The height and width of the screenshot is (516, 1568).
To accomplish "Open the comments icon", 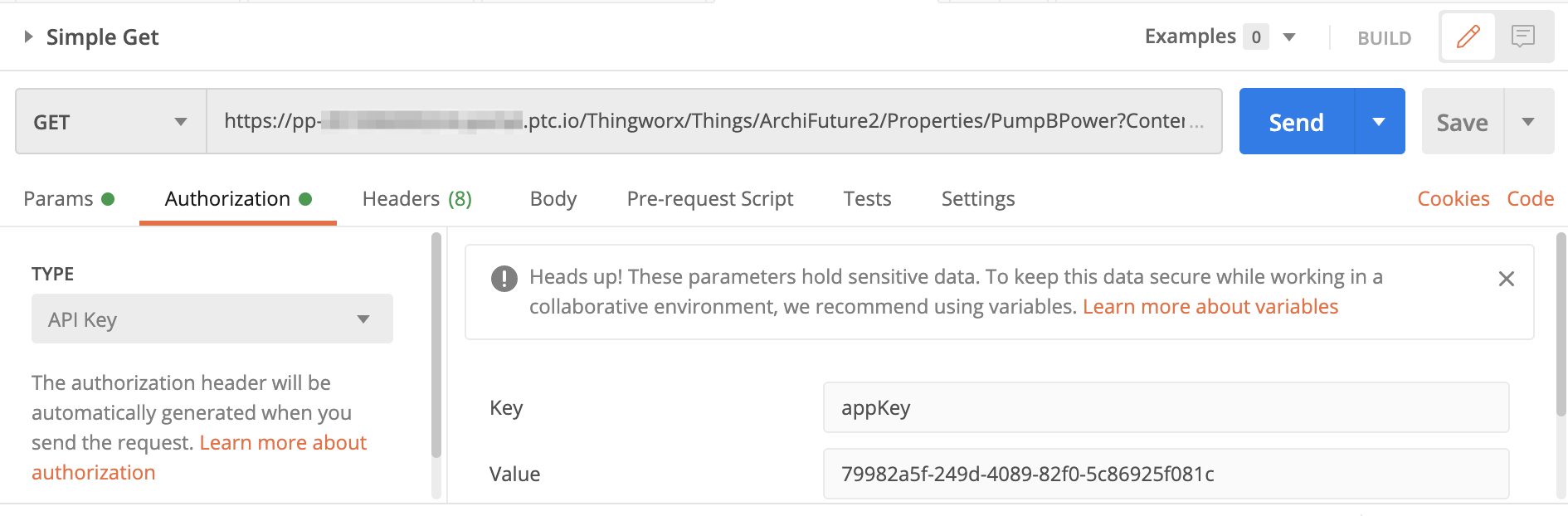I will (1523, 37).
